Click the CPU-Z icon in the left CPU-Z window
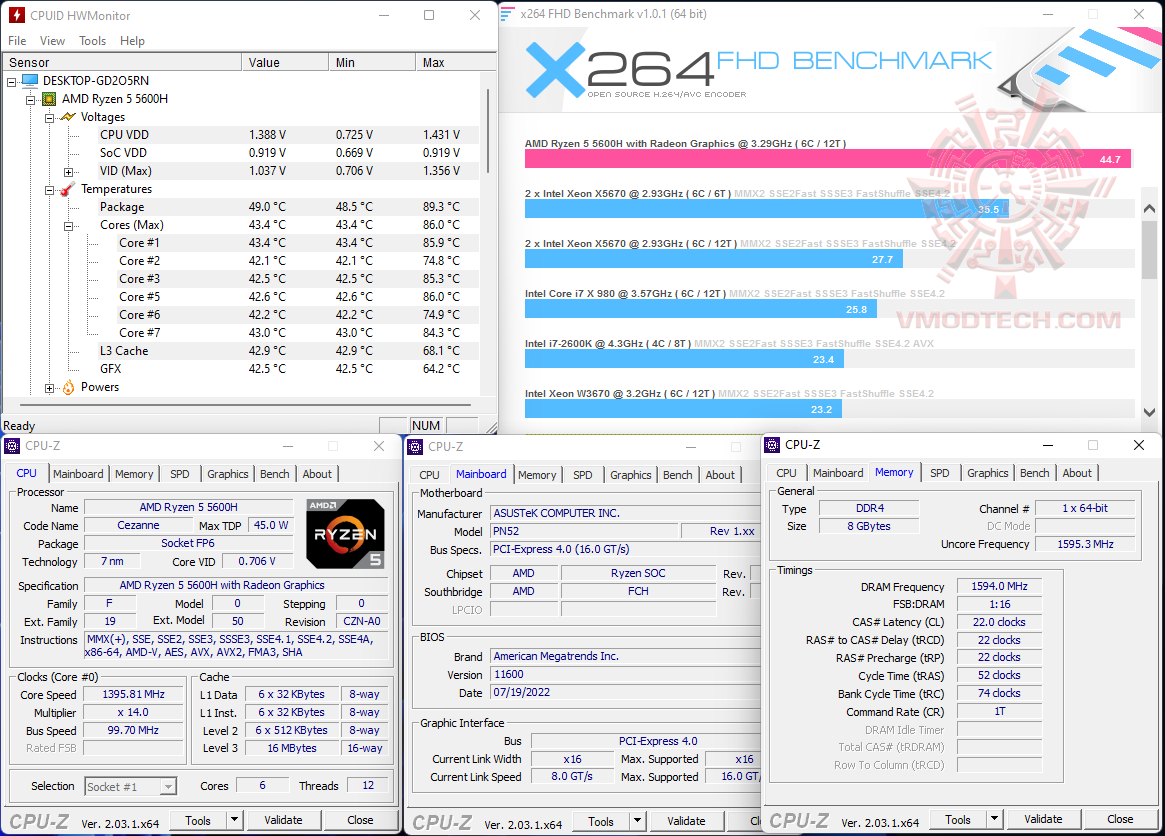Viewport: 1165px width, 836px height. point(12,446)
